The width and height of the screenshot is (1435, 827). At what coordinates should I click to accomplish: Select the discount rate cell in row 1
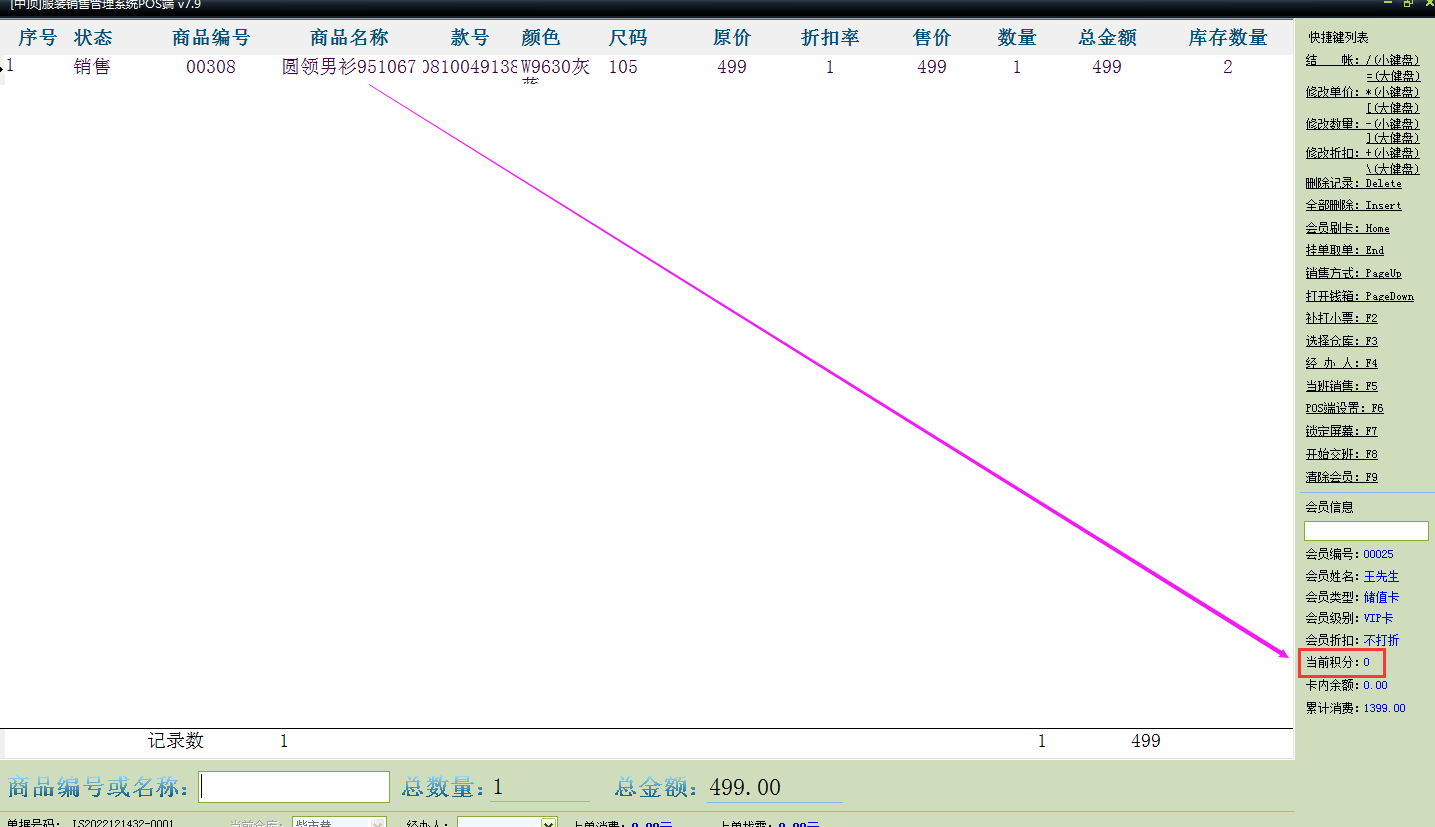point(830,67)
